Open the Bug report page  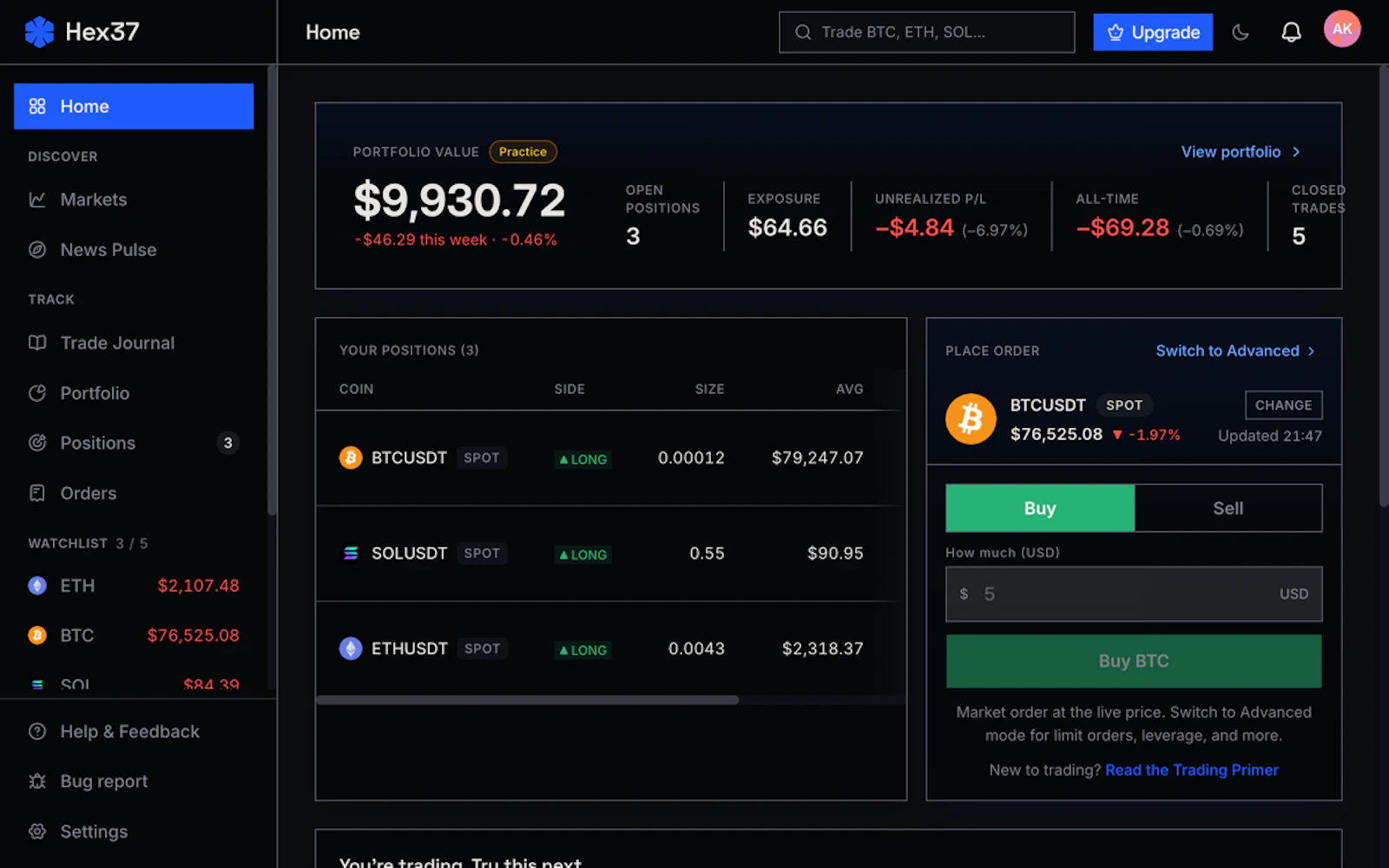(134, 781)
